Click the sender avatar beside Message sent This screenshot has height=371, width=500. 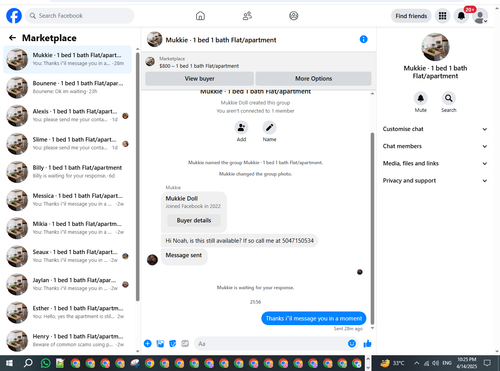click(x=152, y=260)
